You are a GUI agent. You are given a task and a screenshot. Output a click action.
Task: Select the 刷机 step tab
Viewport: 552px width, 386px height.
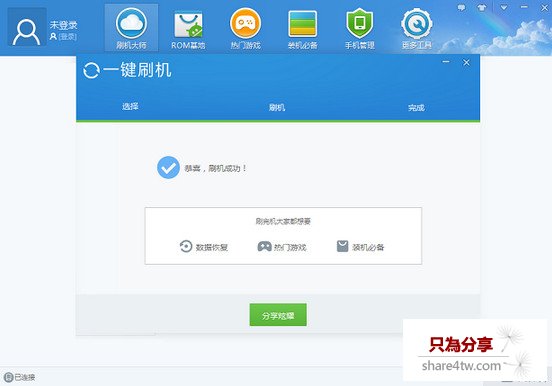coord(277,107)
